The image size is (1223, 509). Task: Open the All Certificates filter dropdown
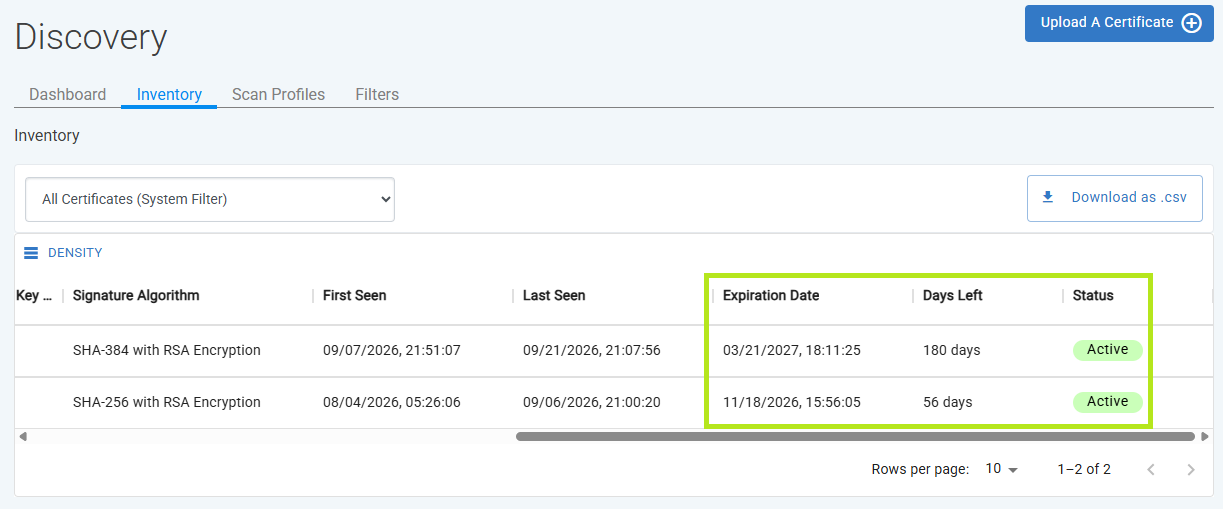point(210,200)
